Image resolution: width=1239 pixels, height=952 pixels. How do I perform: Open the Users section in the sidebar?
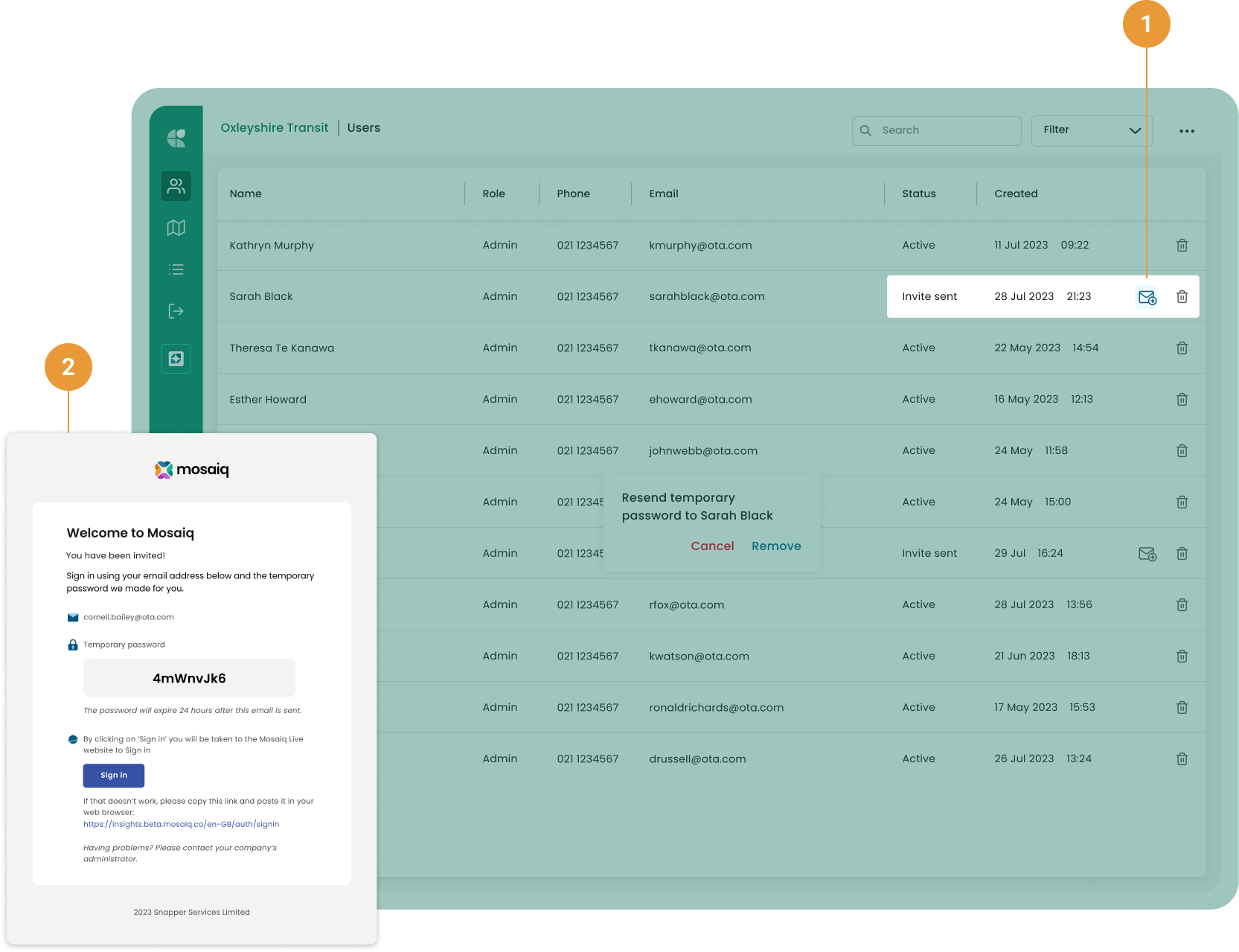(176, 186)
